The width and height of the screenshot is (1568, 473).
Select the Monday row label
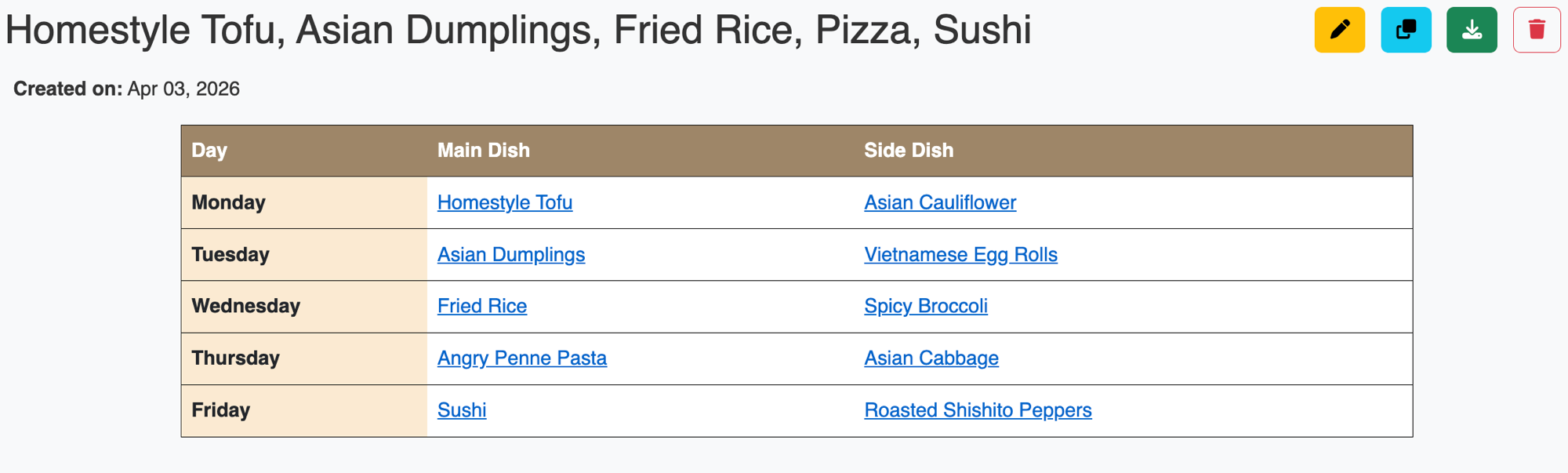229,202
